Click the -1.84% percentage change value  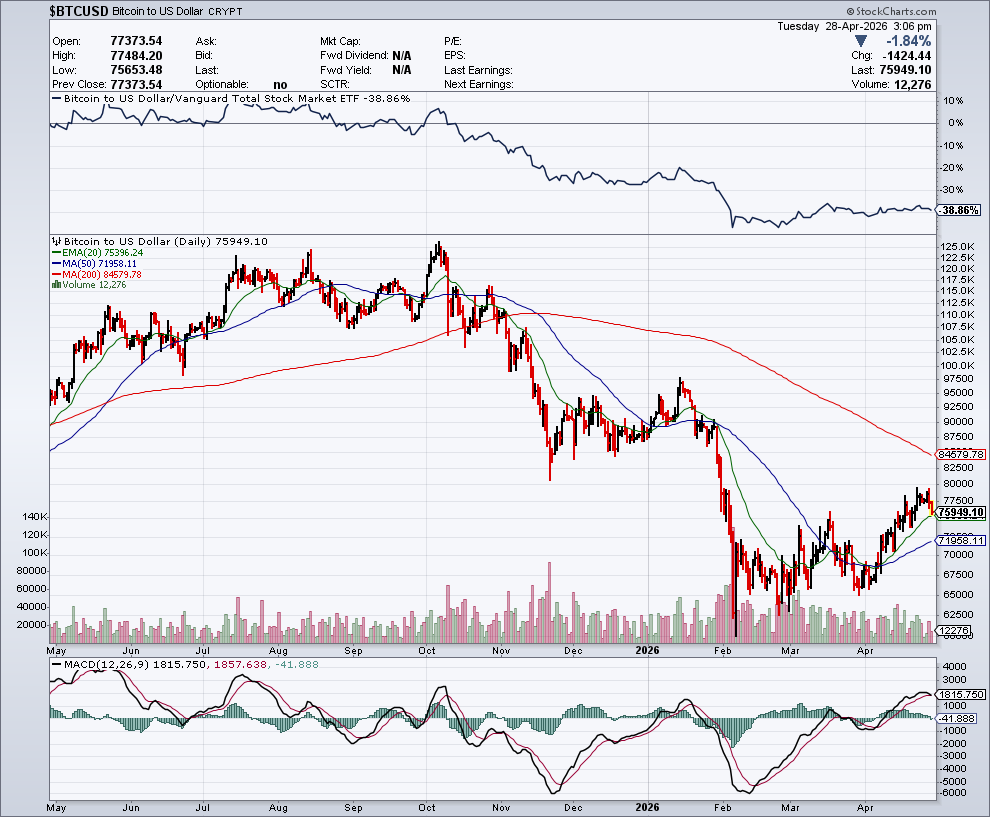coord(908,41)
